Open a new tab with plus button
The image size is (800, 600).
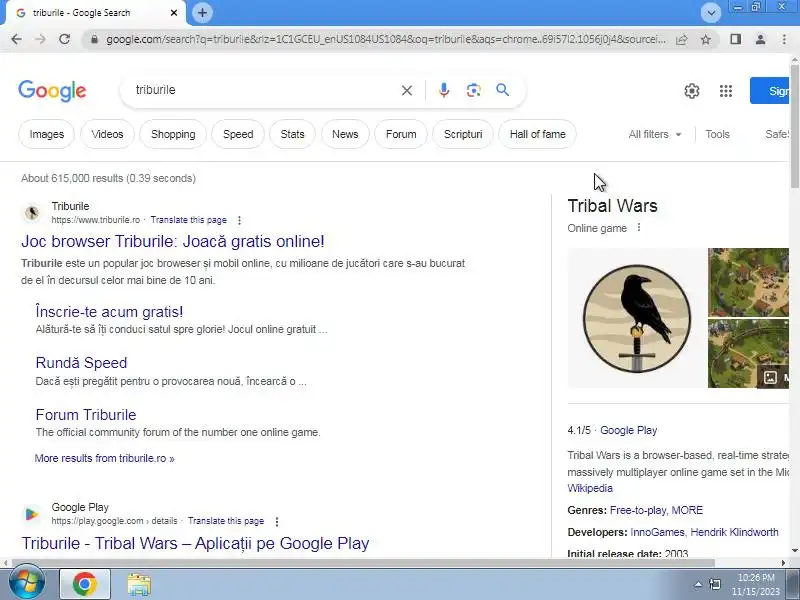point(202,13)
